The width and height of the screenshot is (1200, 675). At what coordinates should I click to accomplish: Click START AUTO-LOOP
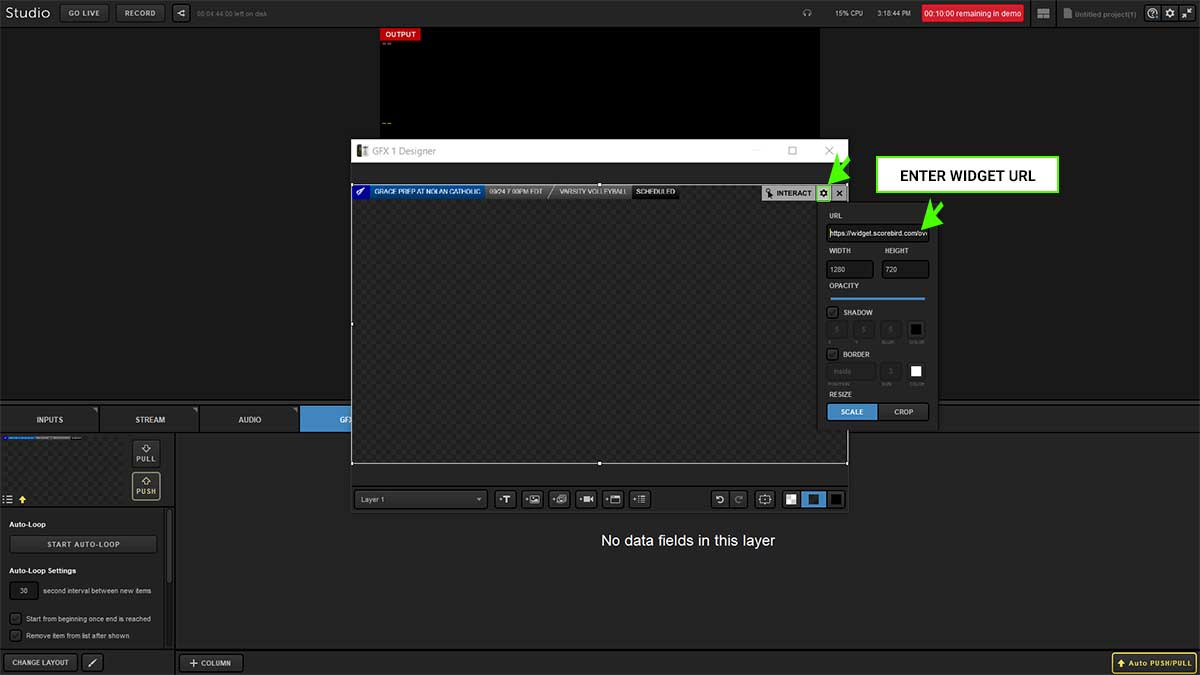(x=83, y=544)
